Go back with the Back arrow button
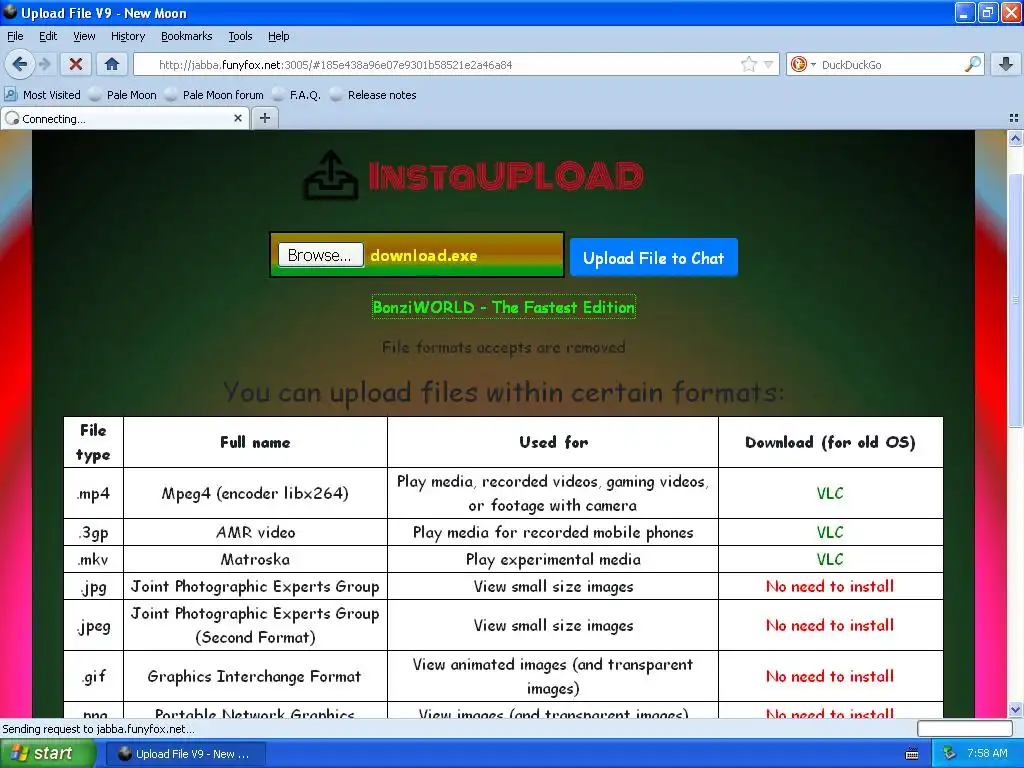The width and height of the screenshot is (1024, 768). 20,64
